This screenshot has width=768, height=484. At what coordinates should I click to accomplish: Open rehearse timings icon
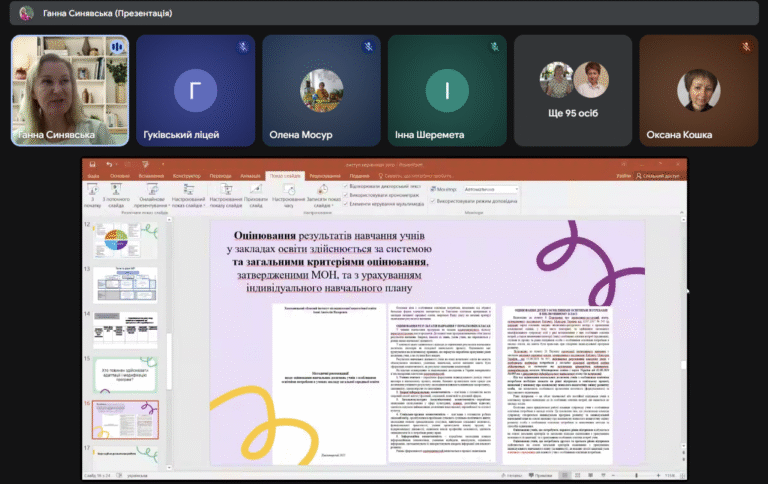pos(289,189)
